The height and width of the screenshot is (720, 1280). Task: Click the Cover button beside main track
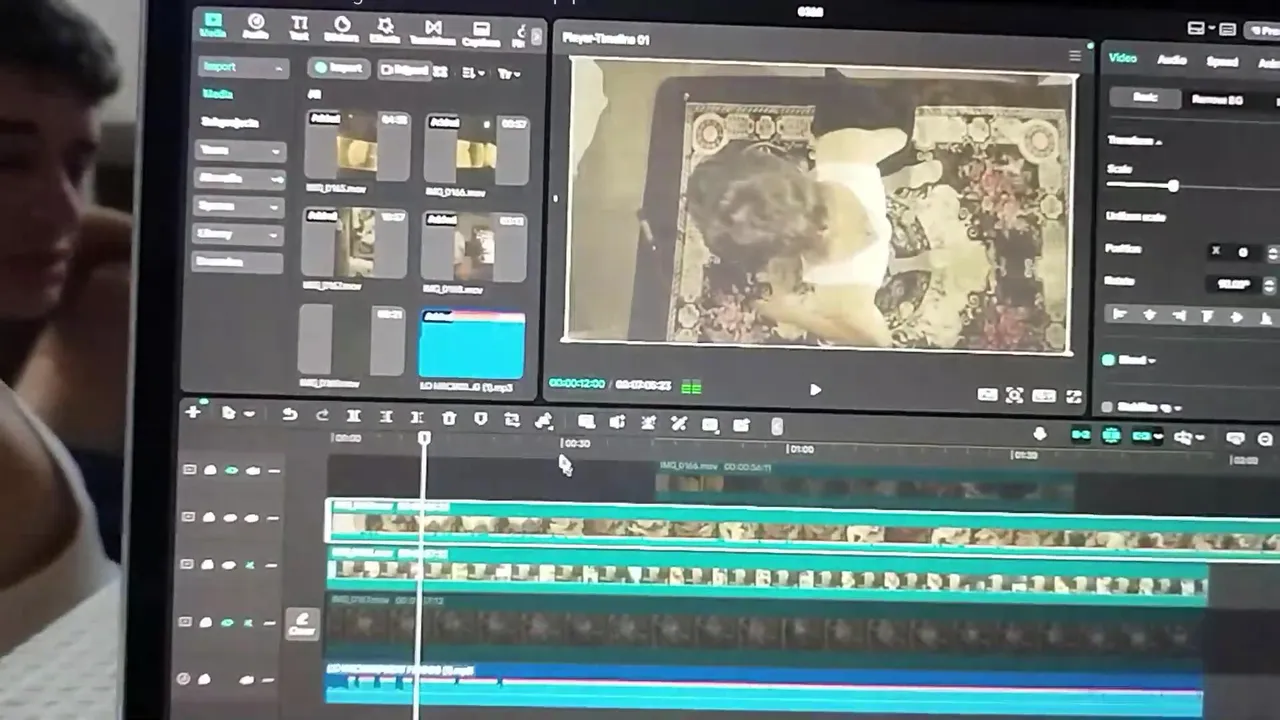(301, 625)
